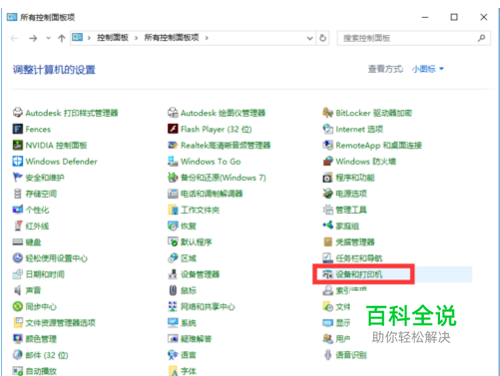This screenshot has height=376, width=500.
Task: Click the search magnifier icon
Action: (481, 38)
